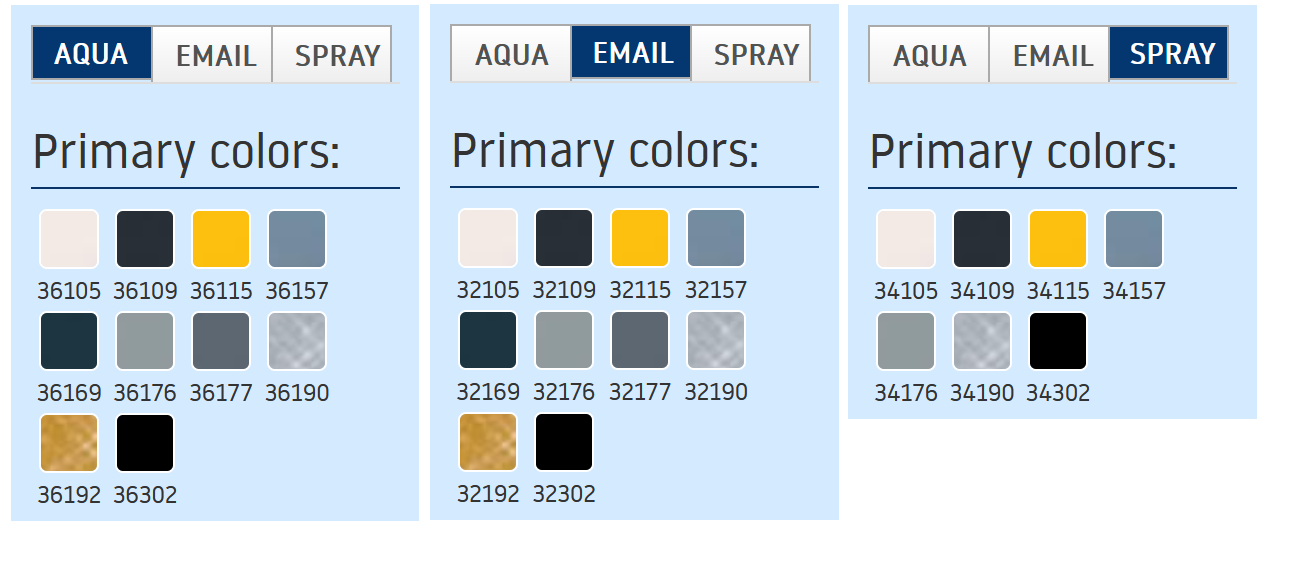The image size is (1290, 564).
Task: Select dark teal swatch 36169
Action: pyautogui.click(x=69, y=341)
